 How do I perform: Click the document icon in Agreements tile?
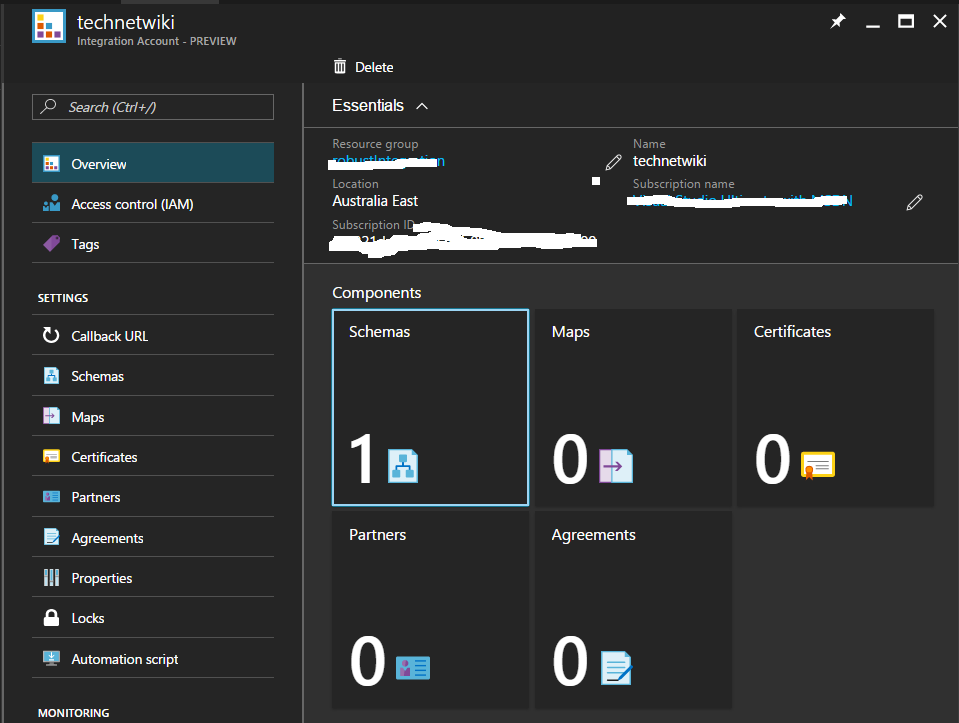pos(616,668)
